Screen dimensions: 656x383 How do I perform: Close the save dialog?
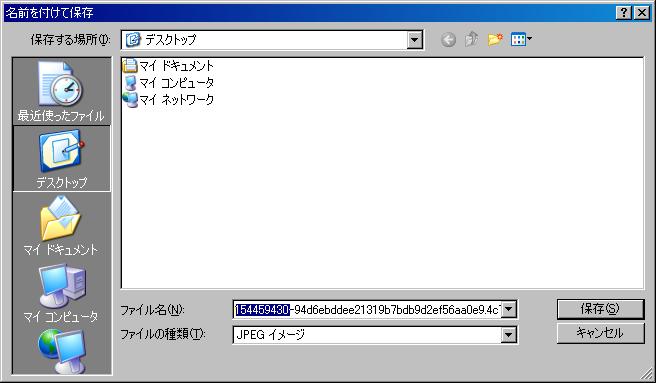pyautogui.click(x=642, y=13)
